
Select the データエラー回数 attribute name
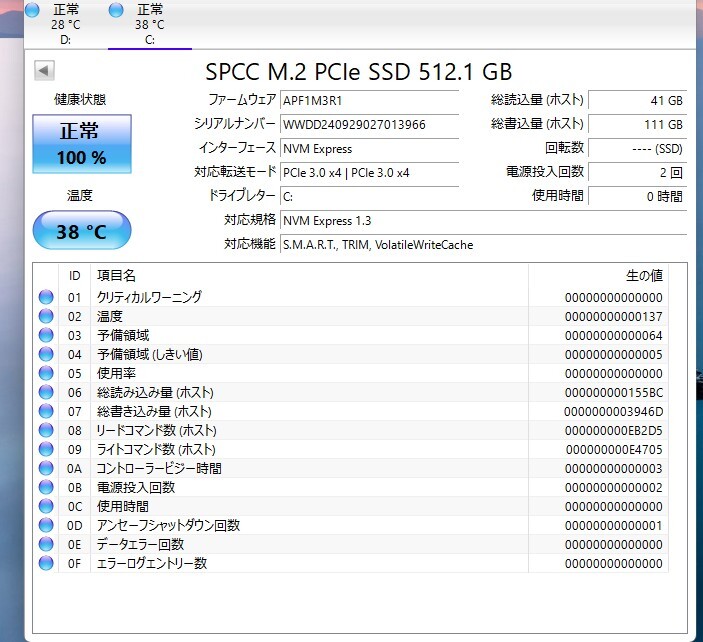pyautogui.click(x=140, y=544)
